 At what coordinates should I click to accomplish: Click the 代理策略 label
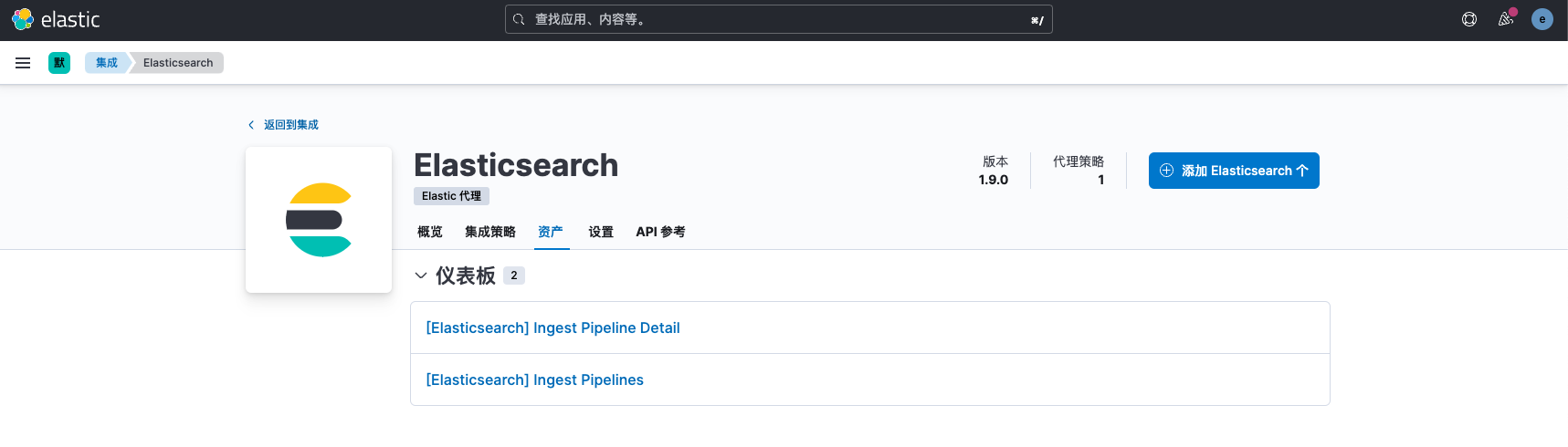(1079, 161)
